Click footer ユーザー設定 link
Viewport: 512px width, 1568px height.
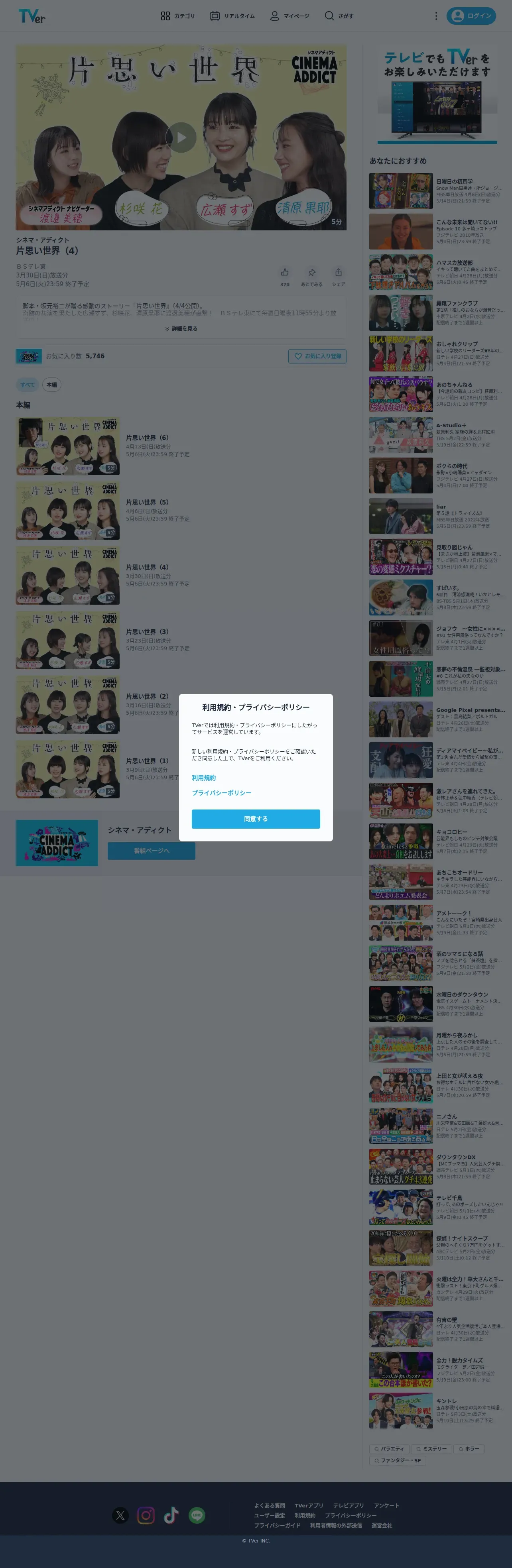coord(269,1515)
